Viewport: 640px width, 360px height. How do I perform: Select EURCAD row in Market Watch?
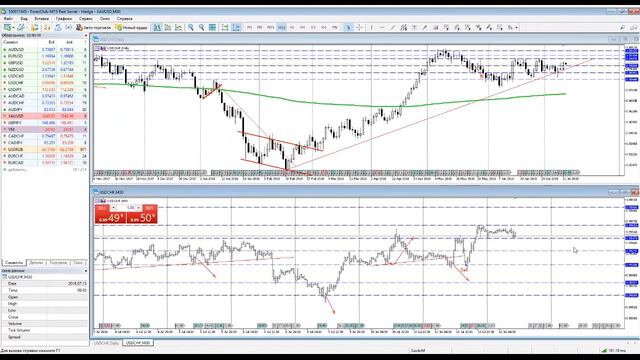(44, 162)
